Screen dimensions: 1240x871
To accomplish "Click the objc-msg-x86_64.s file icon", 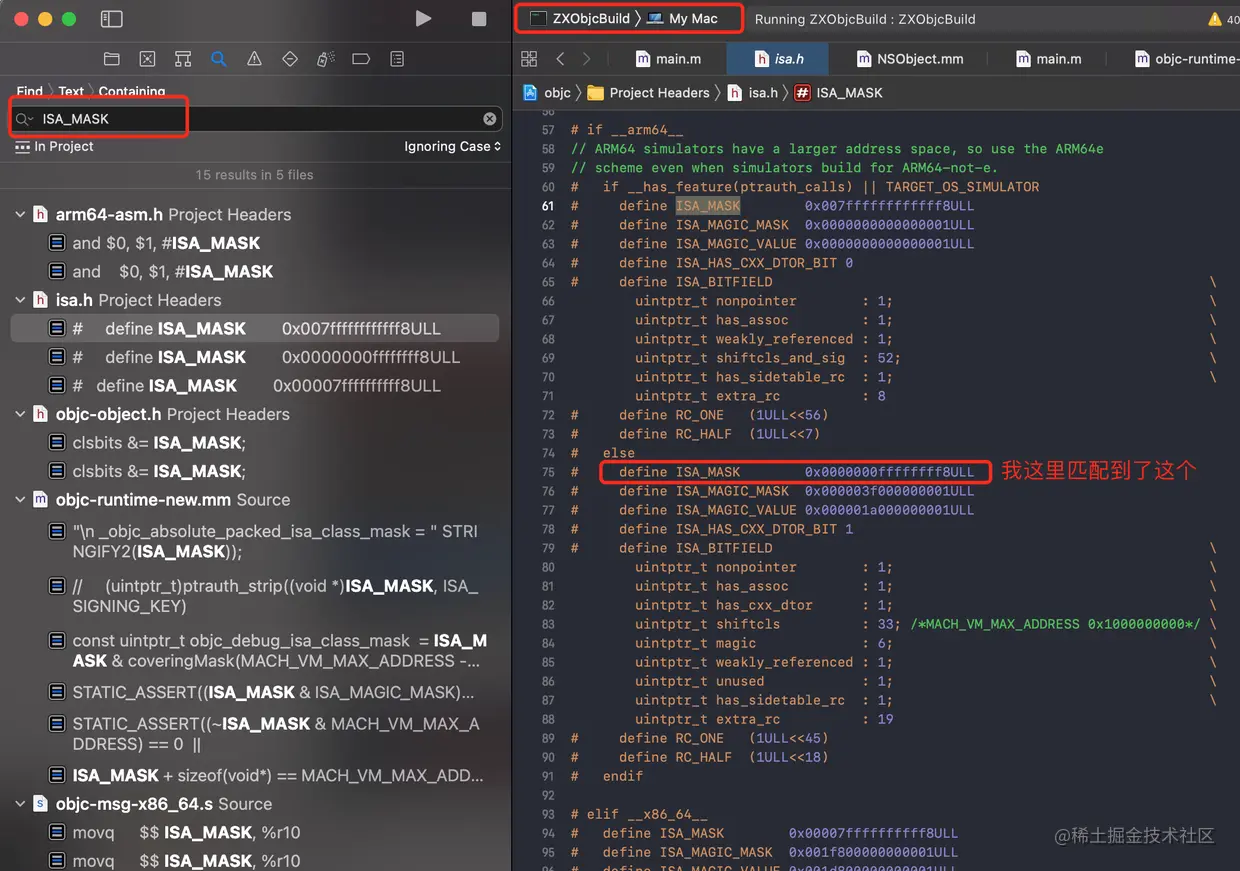I will coord(40,804).
